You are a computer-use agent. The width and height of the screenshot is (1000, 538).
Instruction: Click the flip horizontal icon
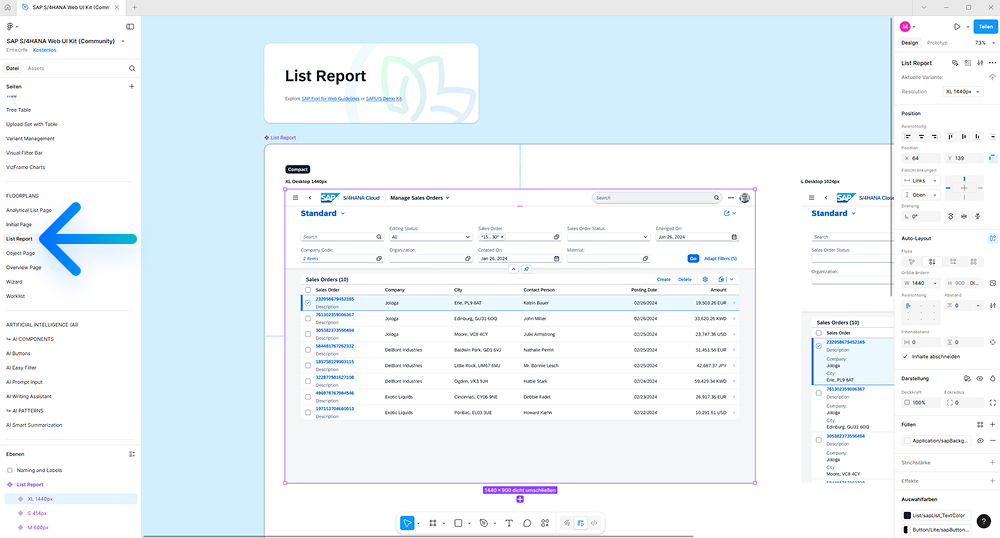(964, 216)
